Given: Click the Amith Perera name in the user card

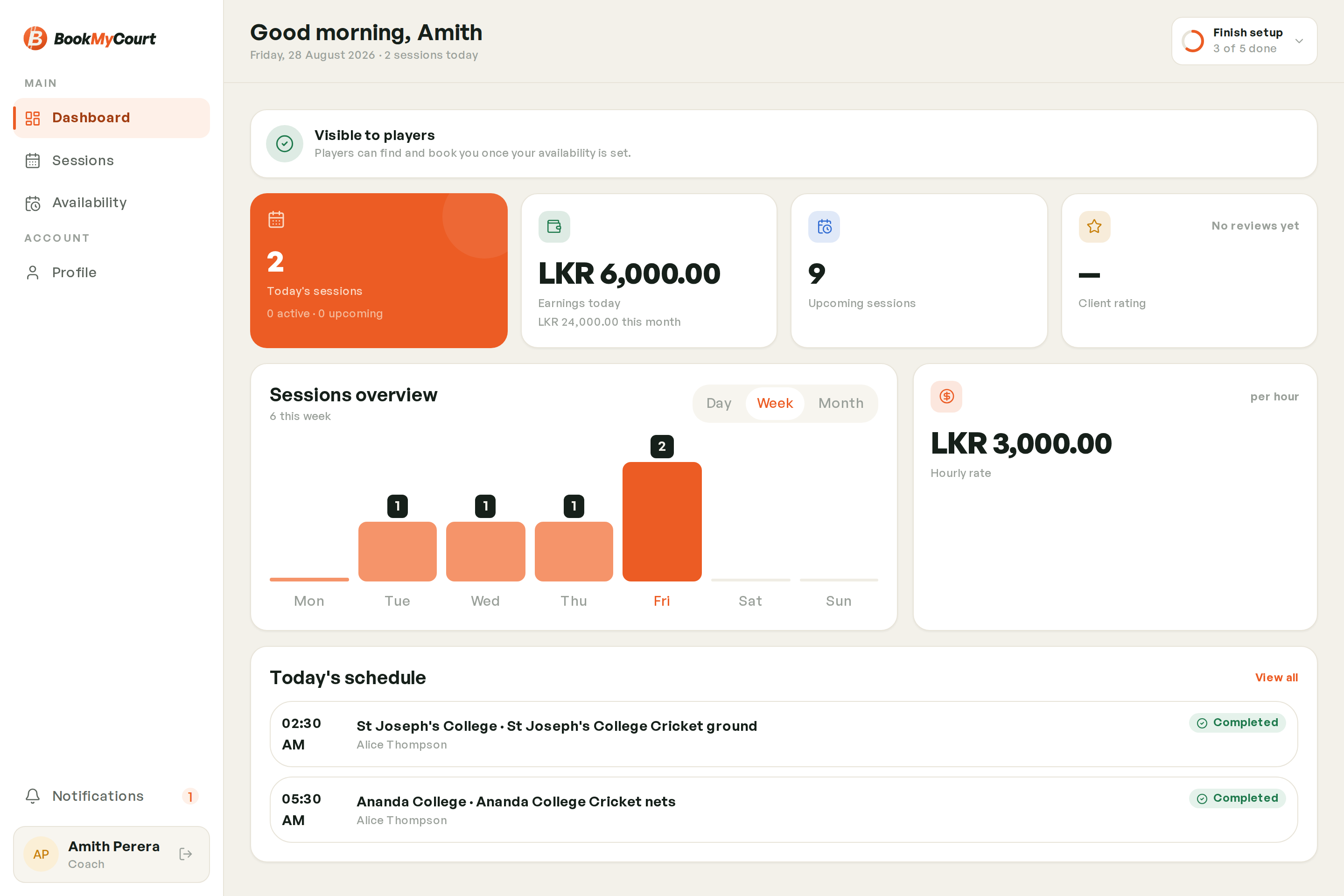Looking at the screenshot, I should [114, 846].
